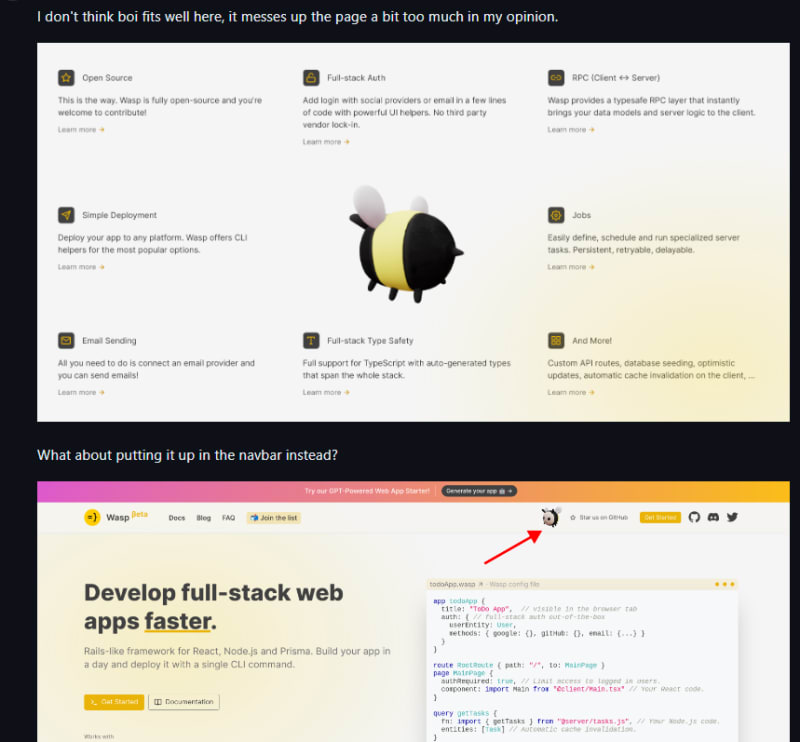The image size is (800, 742).
Task: Open the FAQ menu item
Action: click(229, 517)
